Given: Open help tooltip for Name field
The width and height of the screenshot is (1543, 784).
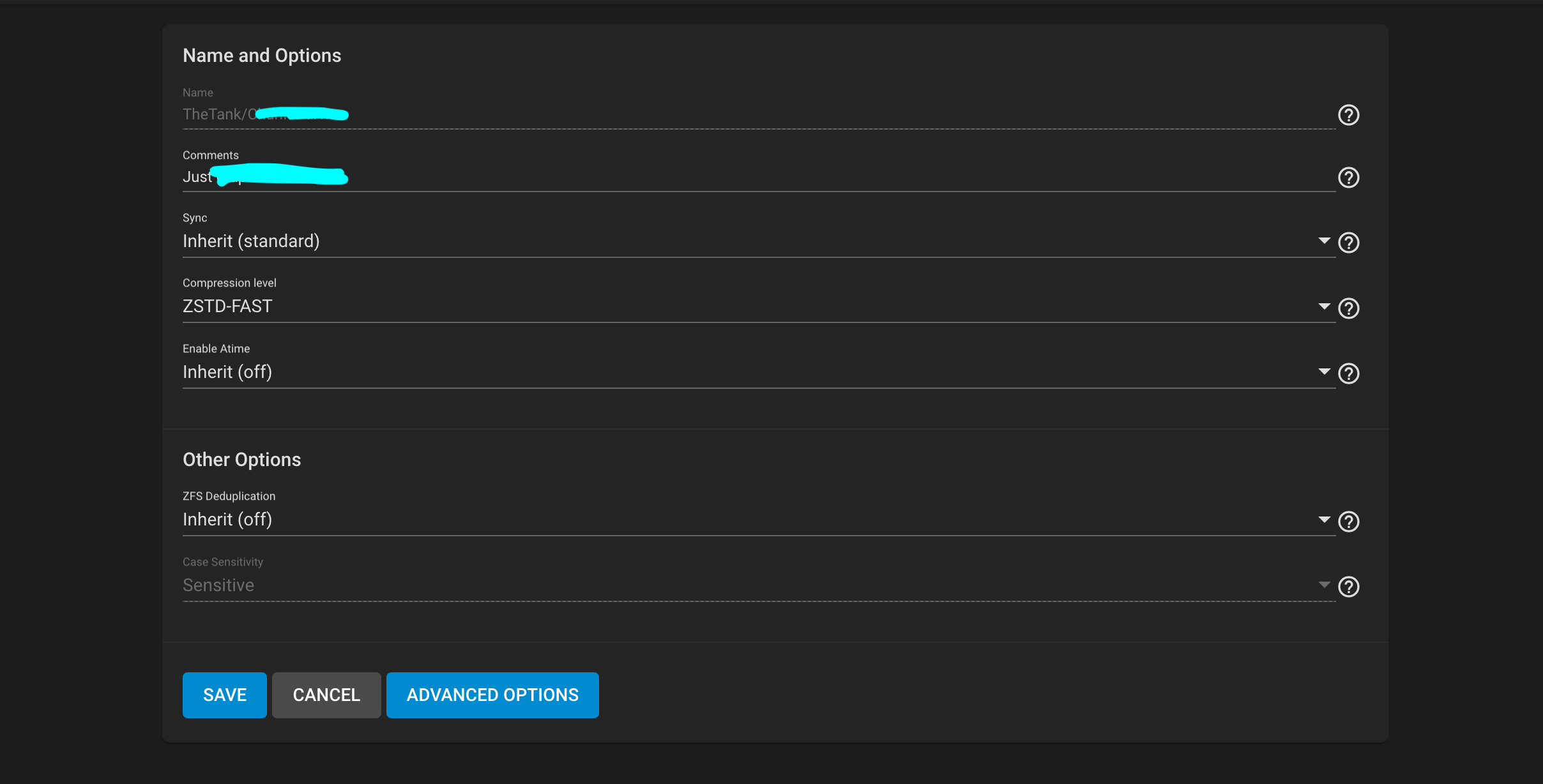Looking at the screenshot, I should pos(1348,115).
